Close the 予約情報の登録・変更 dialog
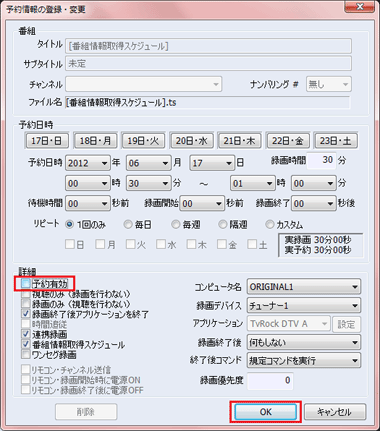This screenshot has height=431, width=380. click(x=359, y=6)
